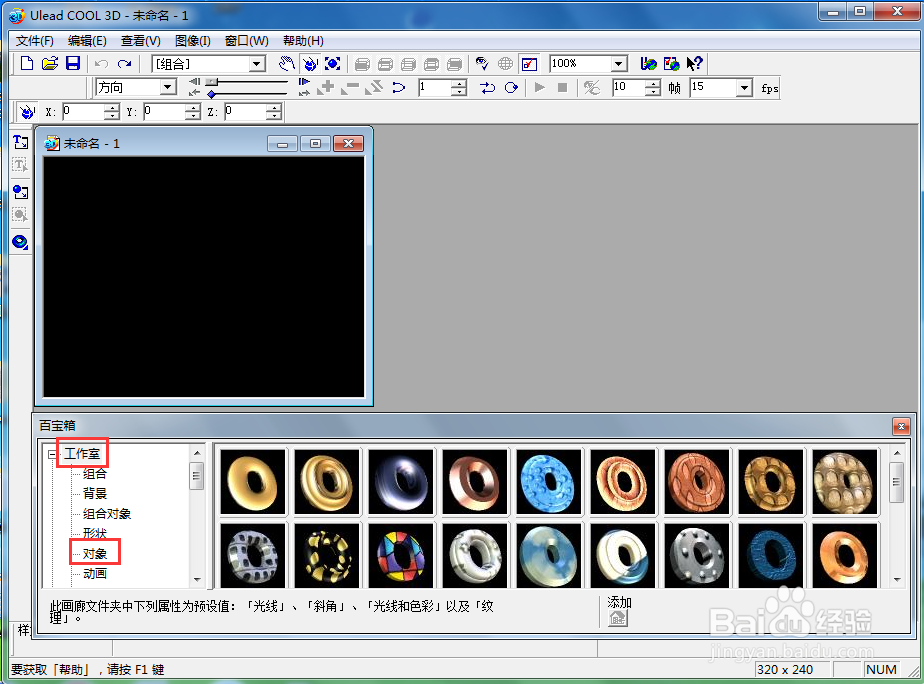
Task: Click the Insert Graphic tool in left toolbar
Action: tap(21, 192)
